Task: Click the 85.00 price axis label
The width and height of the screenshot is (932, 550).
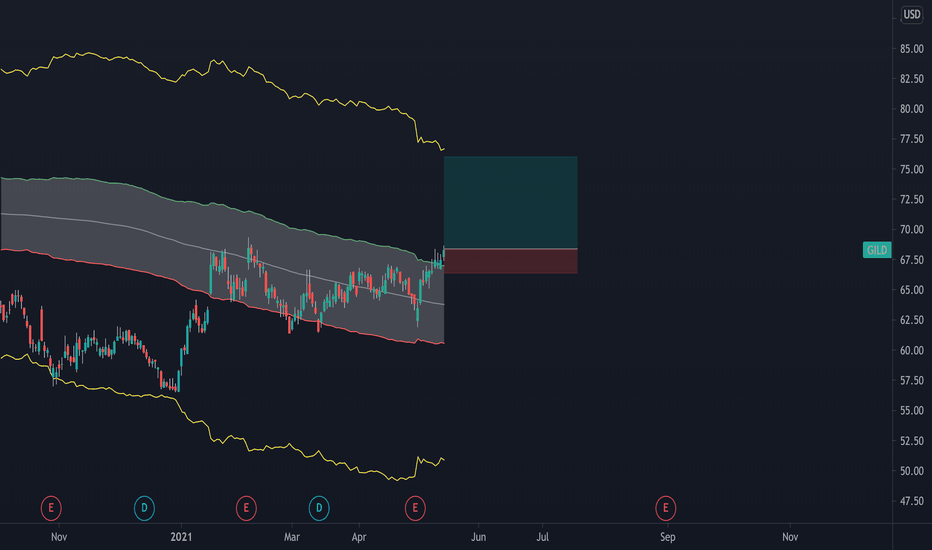Action: (x=912, y=49)
